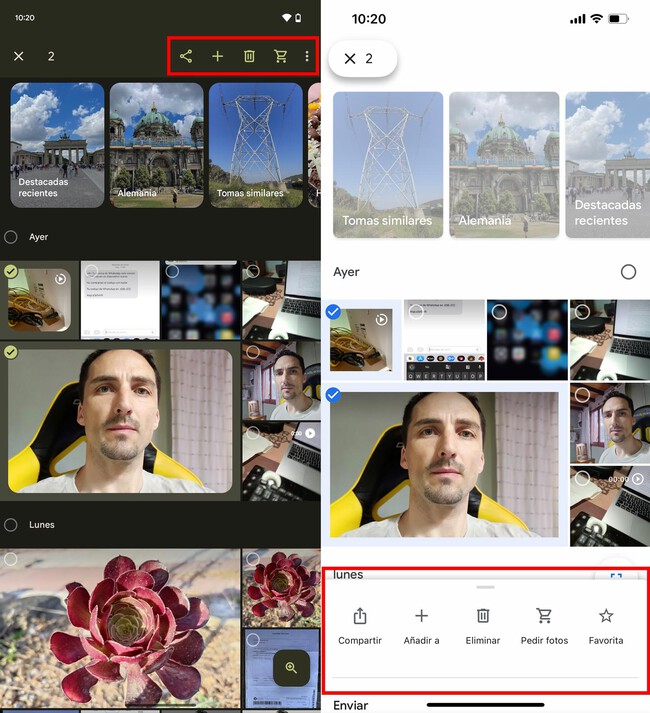Viewport: 650px width, 713px height.
Task: Tap the battery status icon on iPhone
Action: pos(619,19)
